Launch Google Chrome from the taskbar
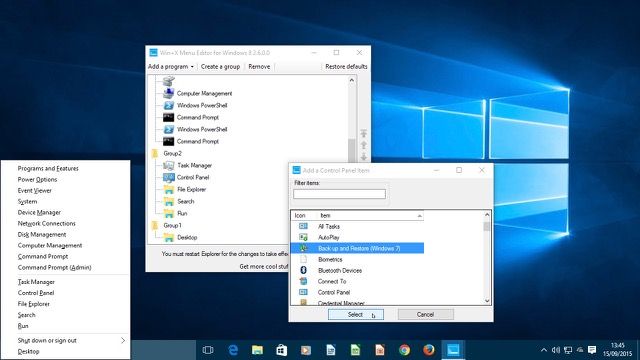640x360 pixels. pos(404,350)
